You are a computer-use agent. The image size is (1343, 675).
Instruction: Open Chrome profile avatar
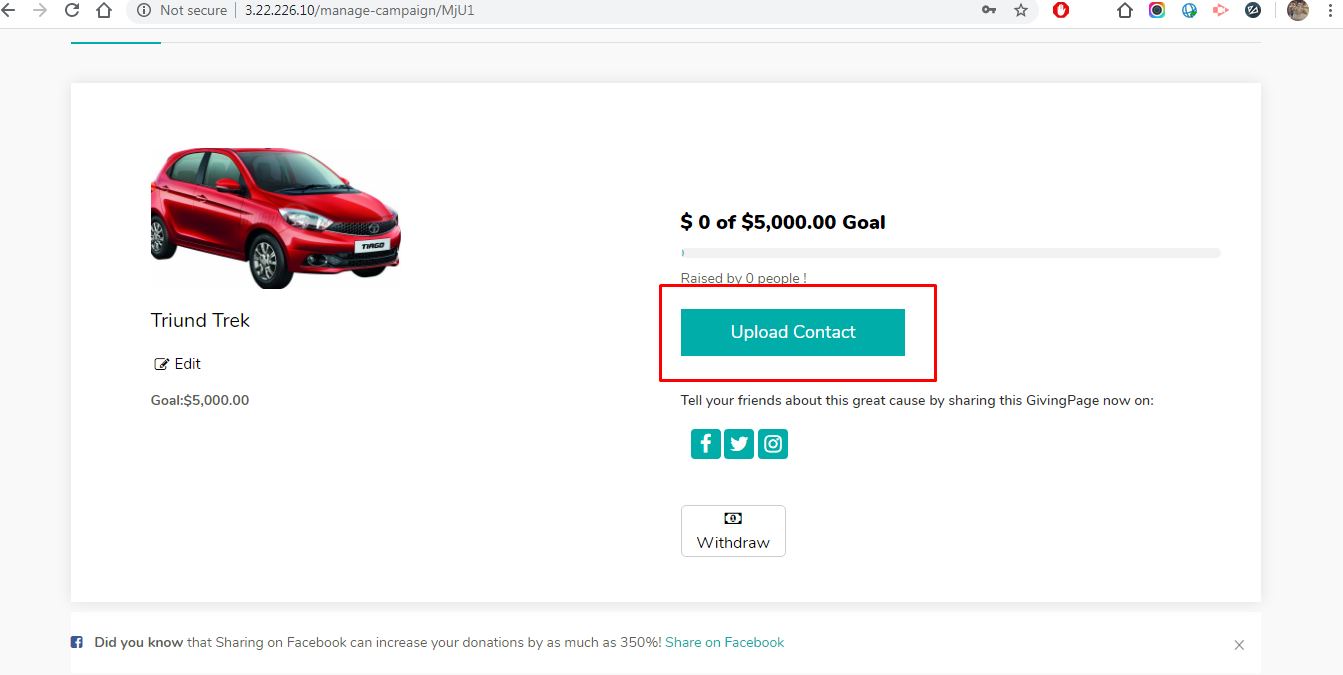pos(1298,10)
